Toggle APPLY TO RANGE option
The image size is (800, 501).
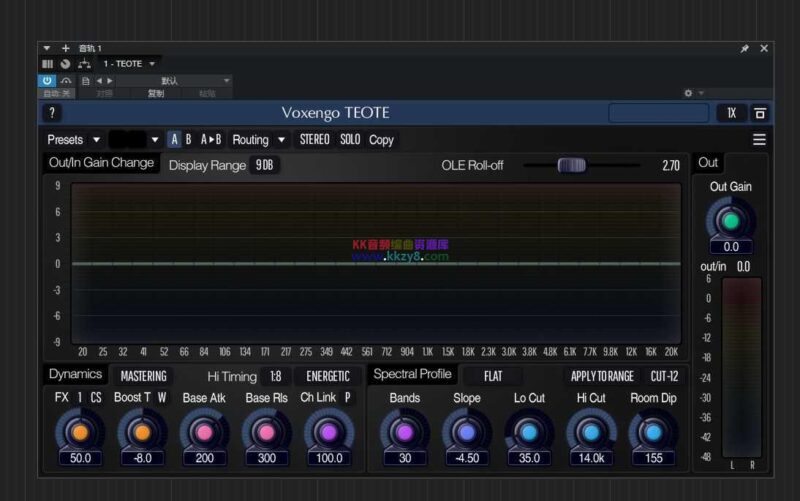(x=602, y=377)
